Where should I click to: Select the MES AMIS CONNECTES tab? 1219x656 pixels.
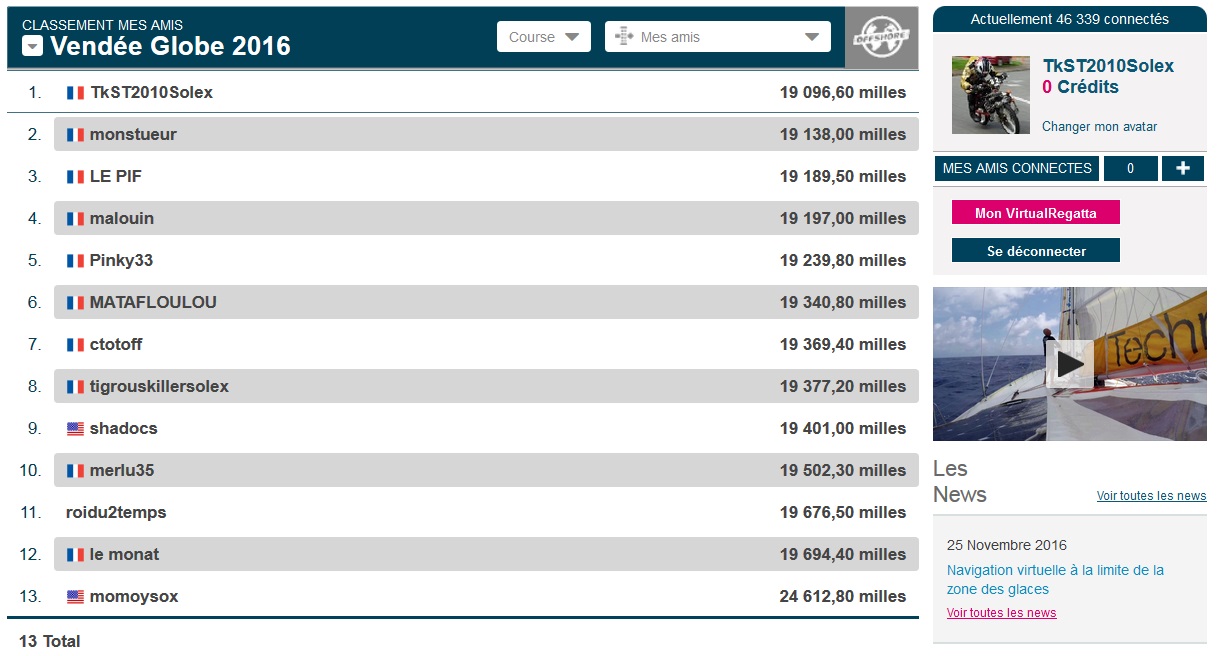(x=1016, y=168)
